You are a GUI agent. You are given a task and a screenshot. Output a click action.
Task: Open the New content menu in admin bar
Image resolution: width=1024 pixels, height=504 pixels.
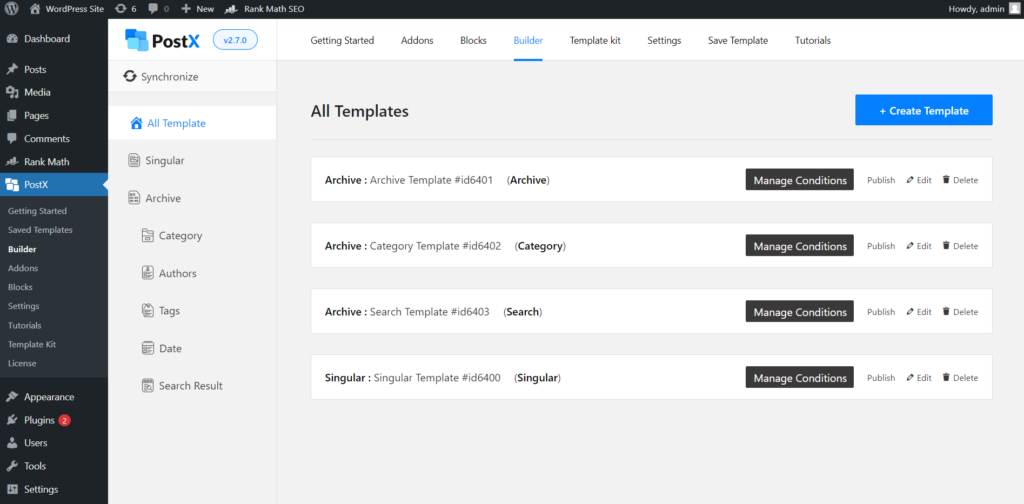[x=197, y=9]
